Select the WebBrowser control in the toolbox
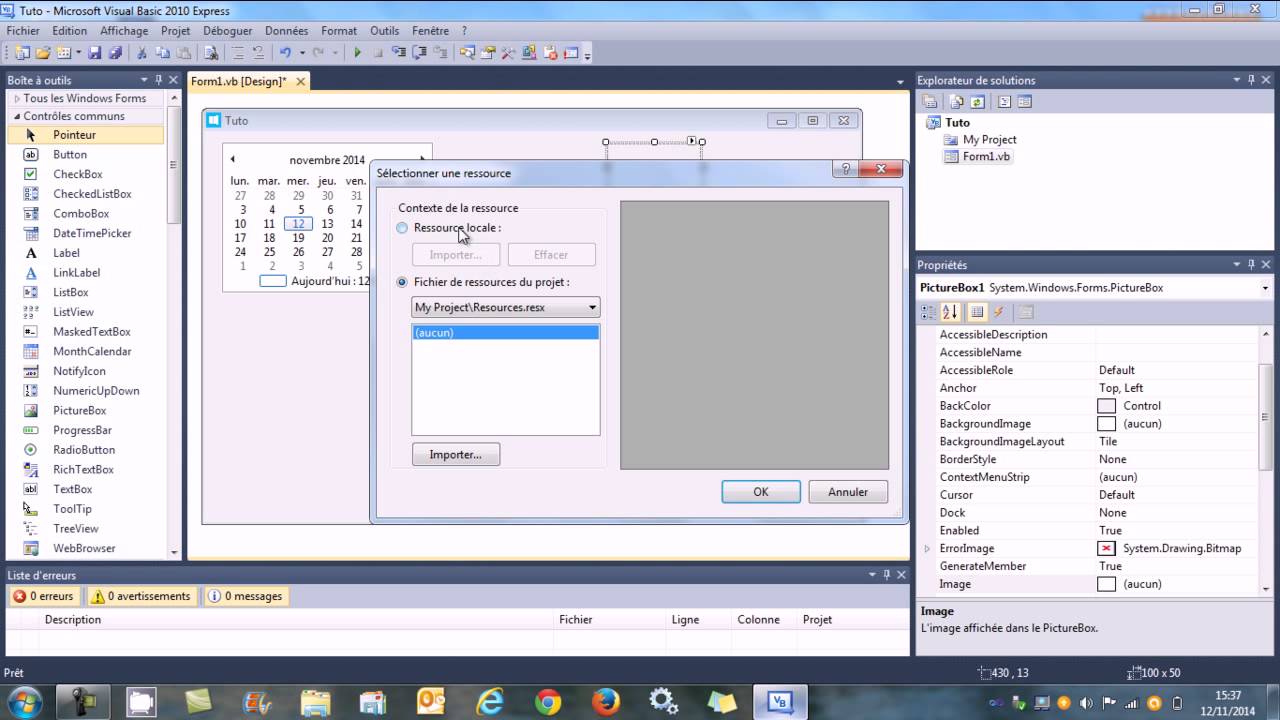 point(84,548)
